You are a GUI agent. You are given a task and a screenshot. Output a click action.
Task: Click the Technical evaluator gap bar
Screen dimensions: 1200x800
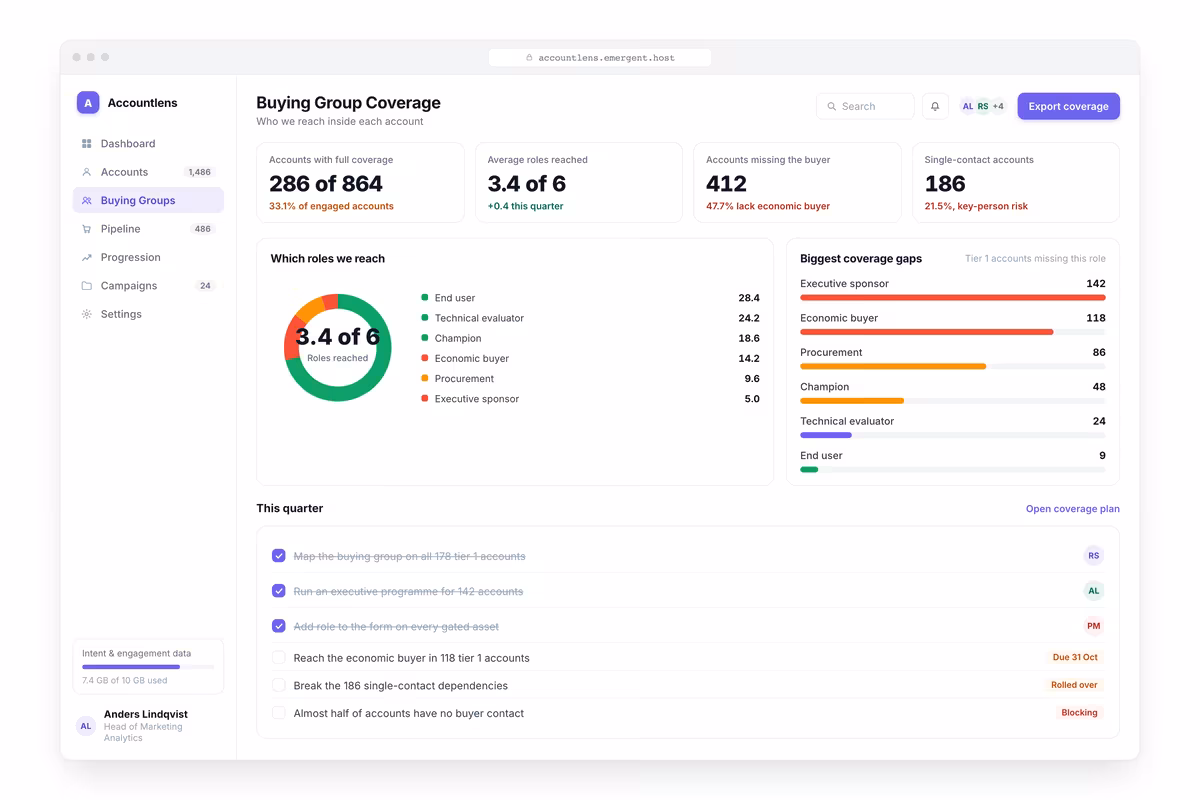[953, 435]
